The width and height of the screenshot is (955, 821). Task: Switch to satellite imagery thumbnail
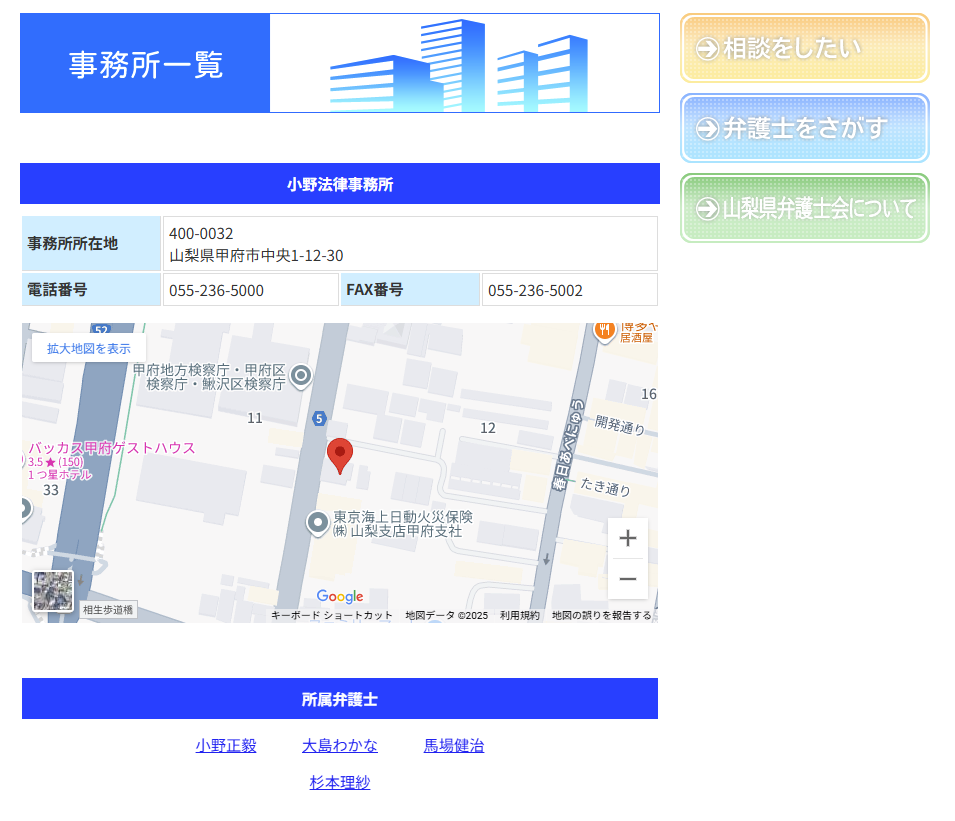[53, 591]
